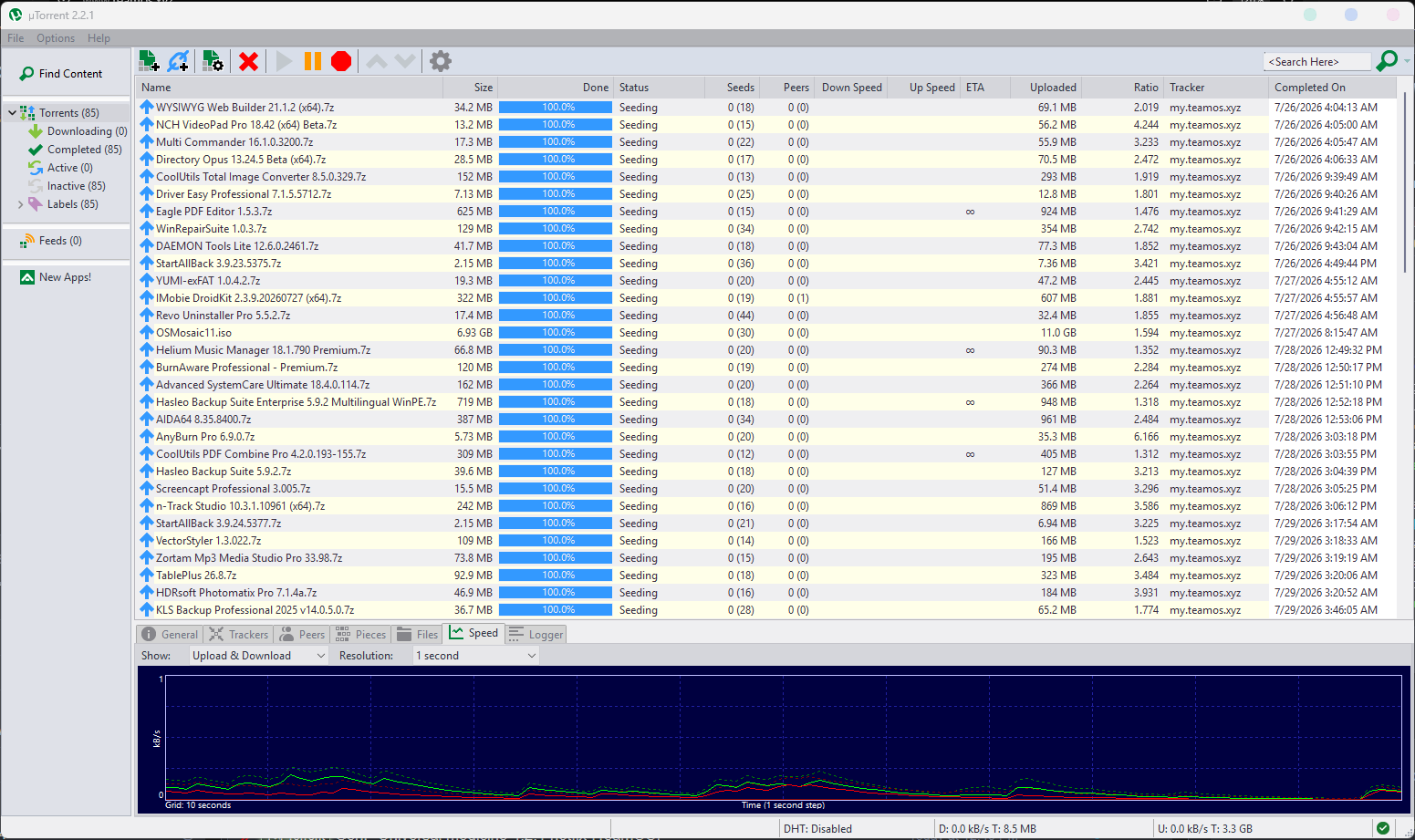Select the KLS Backup Professional 2025 v14.0.5.0.7z torrent
The width and height of the screenshot is (1415, 840).
point(766,610)
